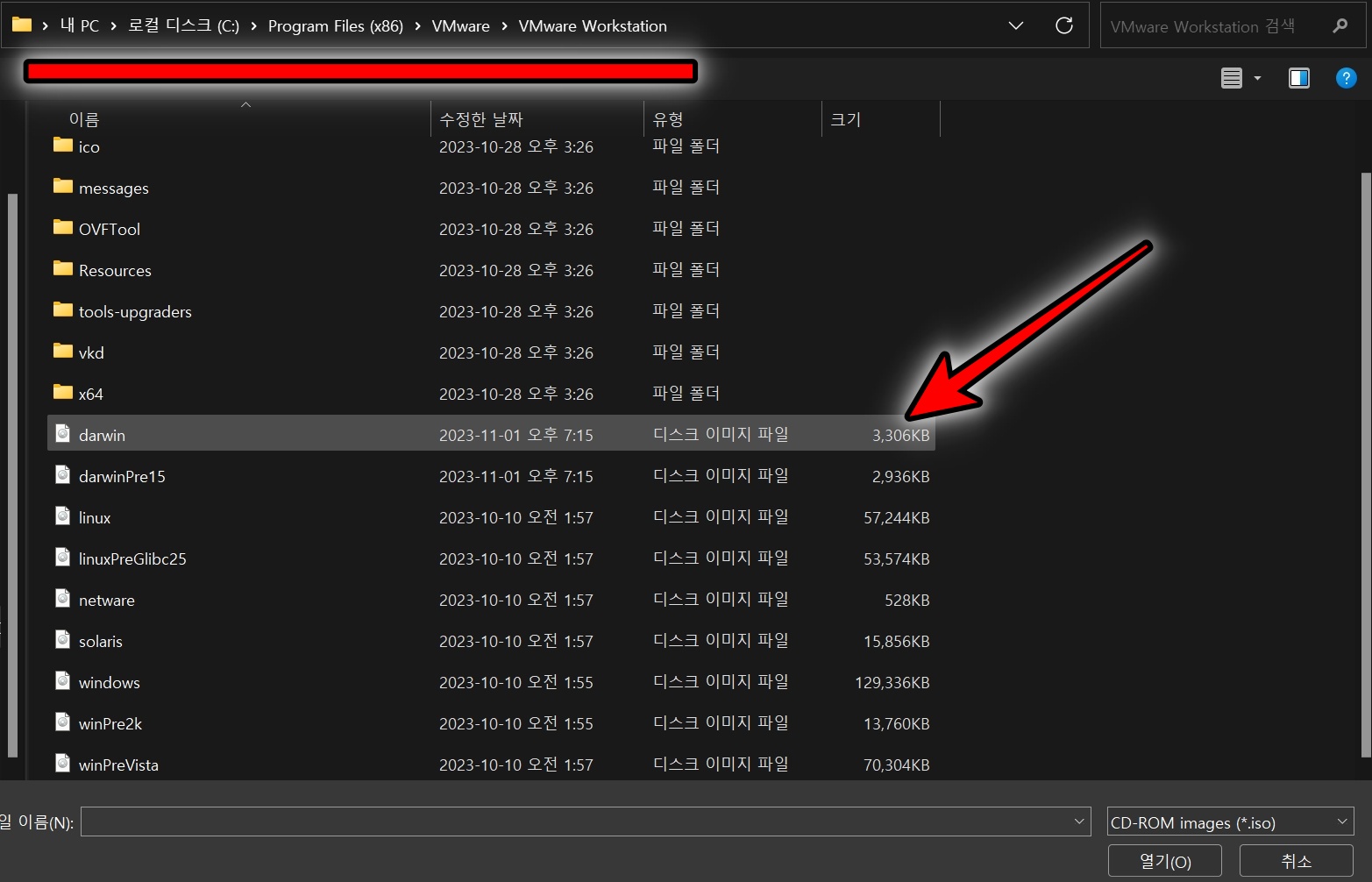This screenshot has height=882, width=1372.
Task: Refresh the folder with the reload icon
Action: 1064,25
